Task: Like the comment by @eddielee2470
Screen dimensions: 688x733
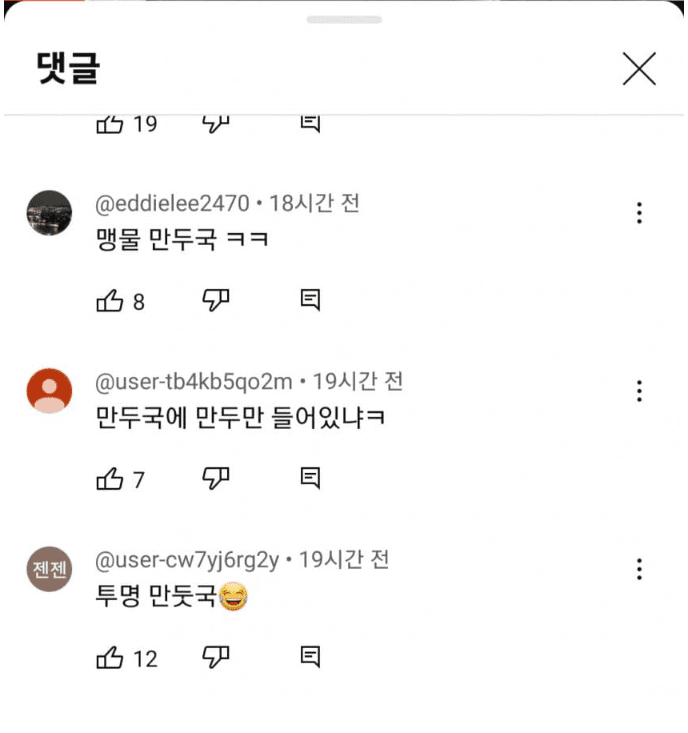Action: tap(110, 301)
